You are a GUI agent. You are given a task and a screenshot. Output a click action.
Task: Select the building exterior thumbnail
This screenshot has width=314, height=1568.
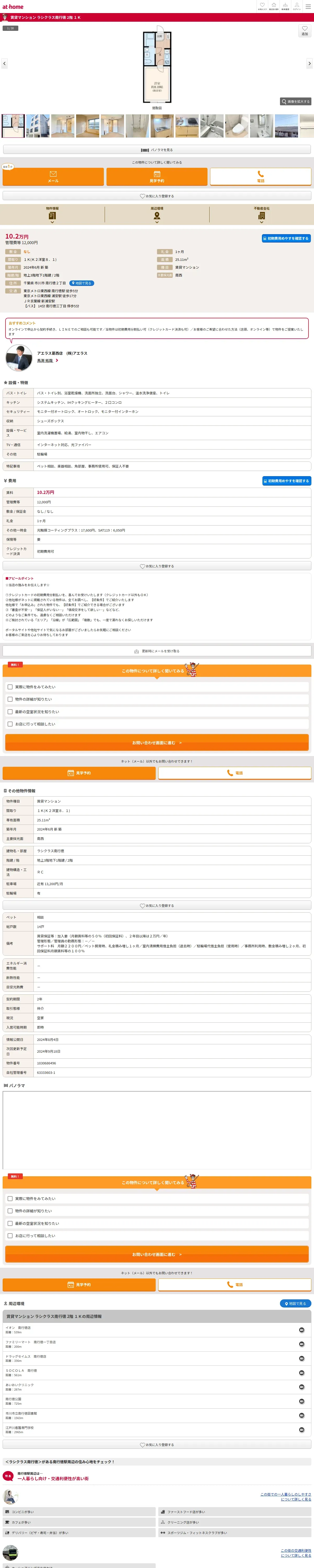[37, 126]
